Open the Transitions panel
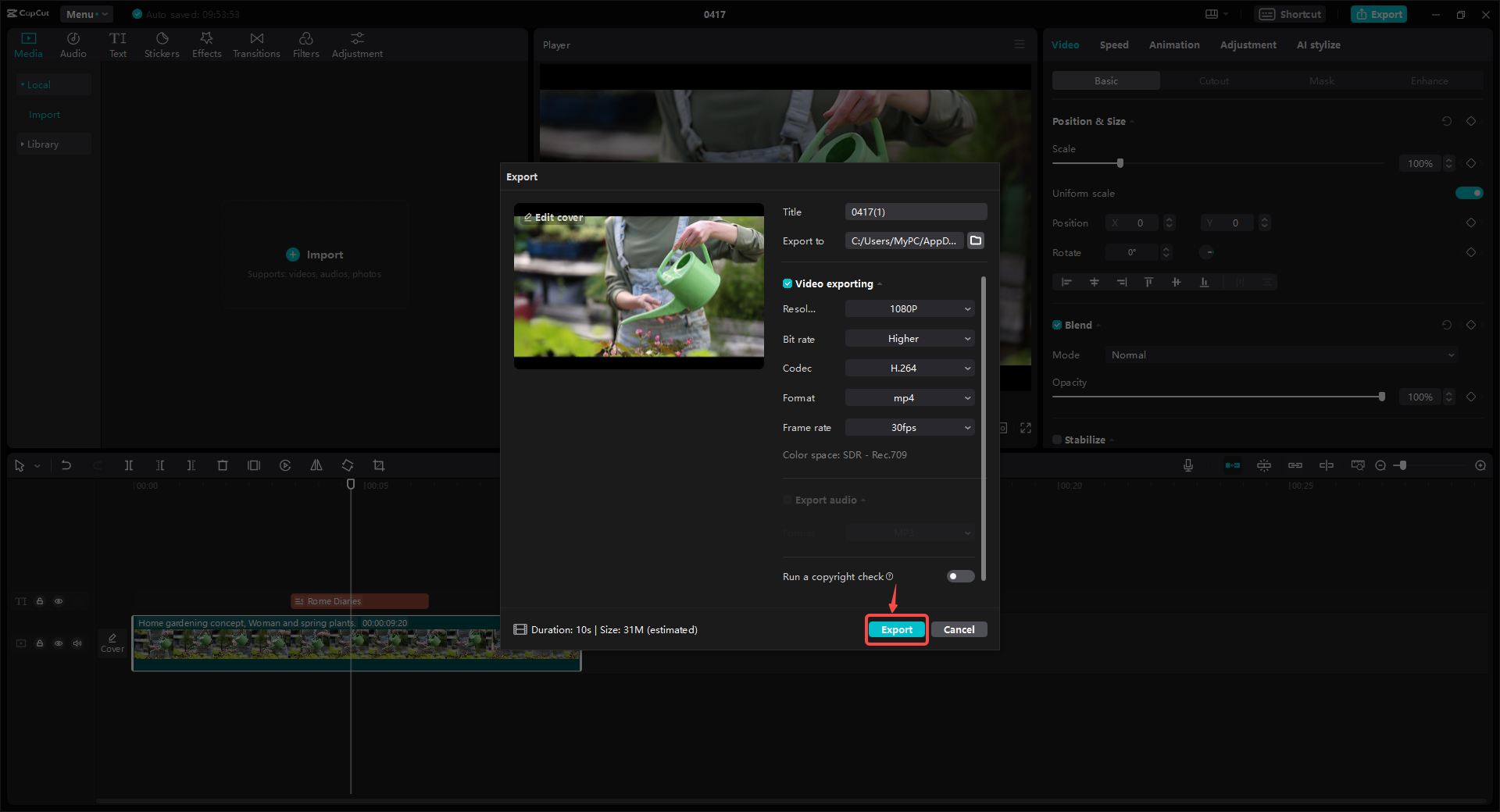 click(x=256, y=44)
